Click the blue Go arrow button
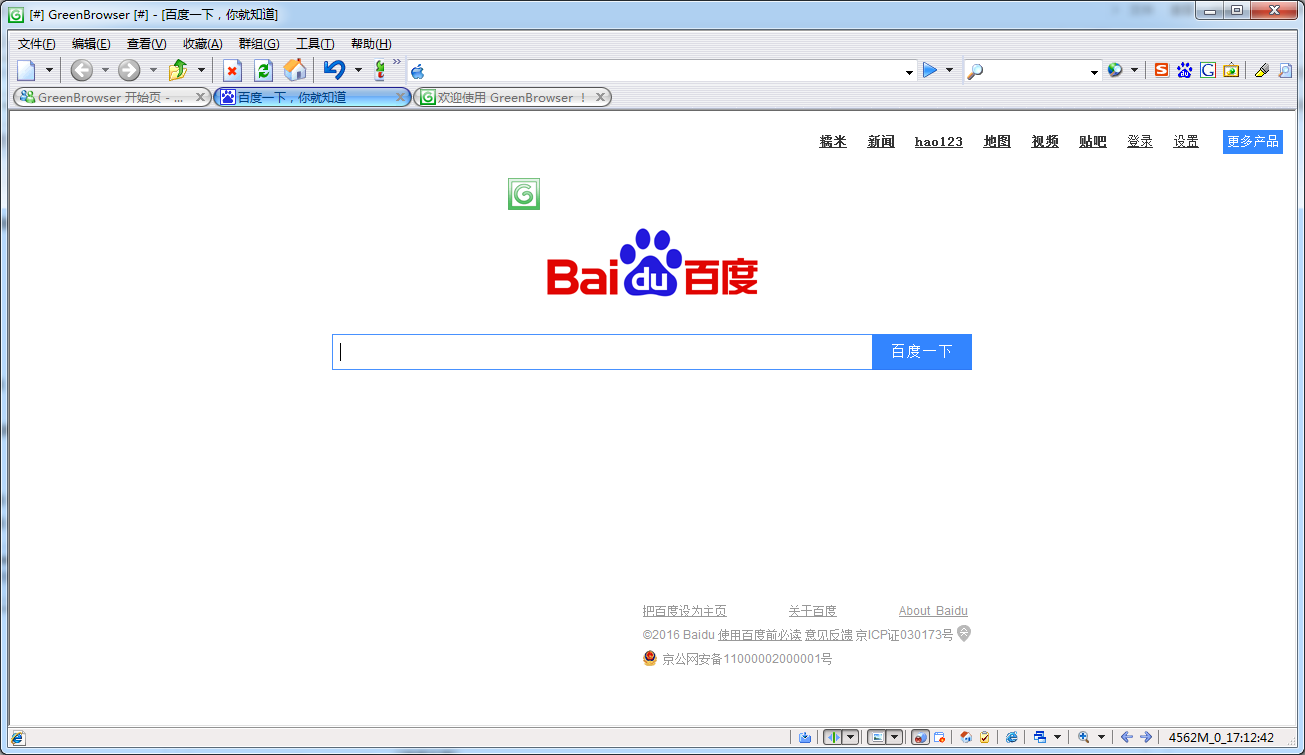The height and width of the screenshot is (755, 1305). 930,70
